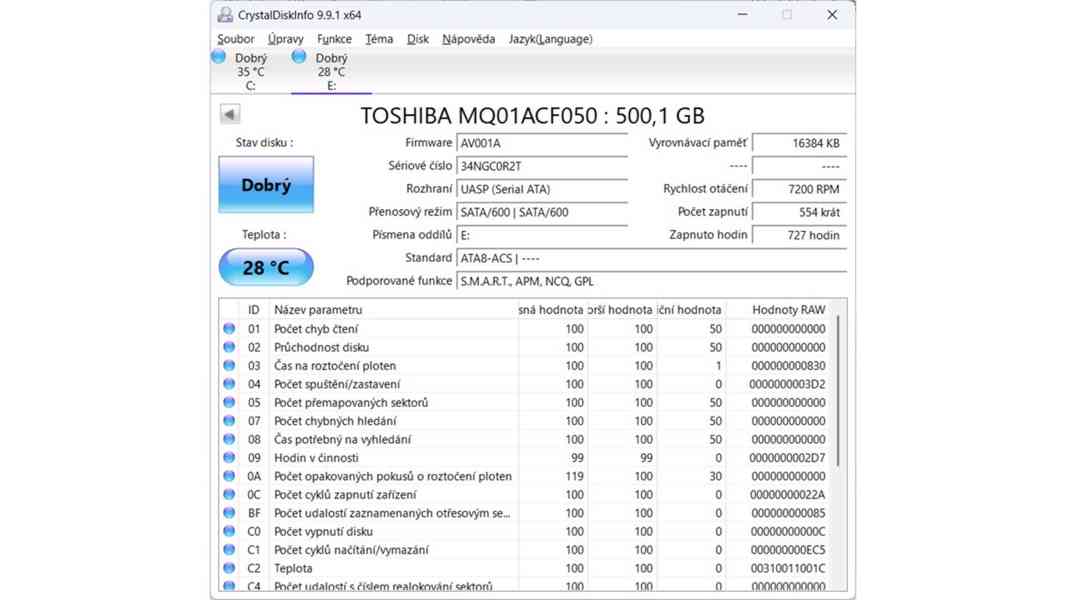Image resolution: width=1066 pixels, height=600 pixels.
Task: Click the transfer mode field SATA/600 | SATA/600
Action: 542,212
